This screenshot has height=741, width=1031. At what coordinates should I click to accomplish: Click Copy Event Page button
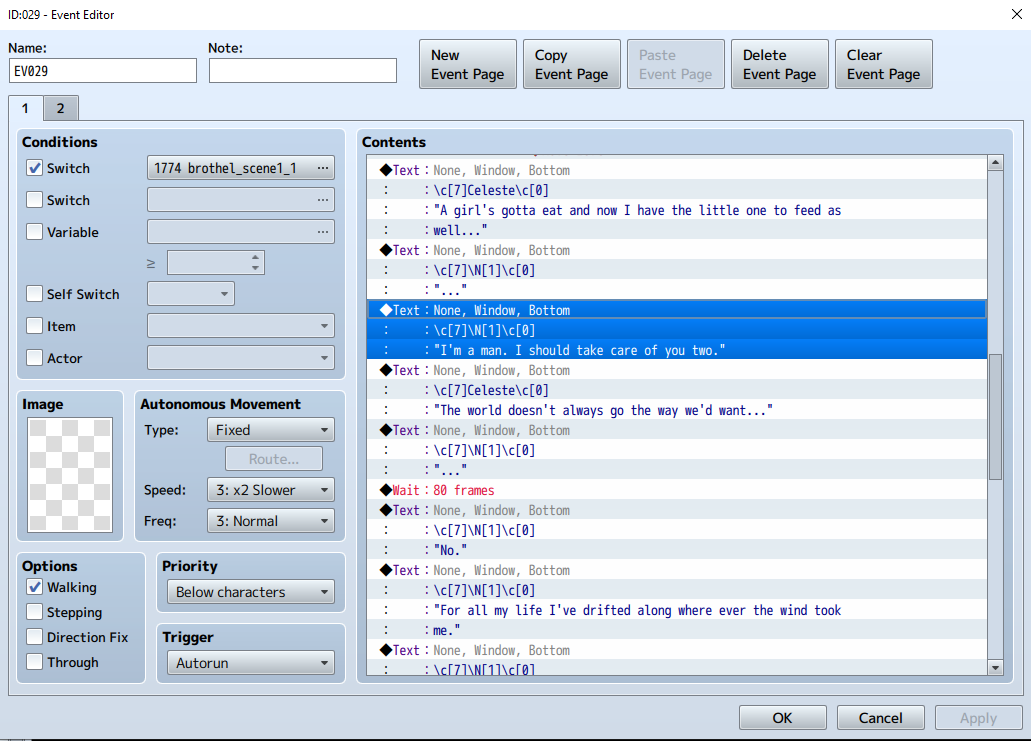pyautogui.click(x=571, y=64)
